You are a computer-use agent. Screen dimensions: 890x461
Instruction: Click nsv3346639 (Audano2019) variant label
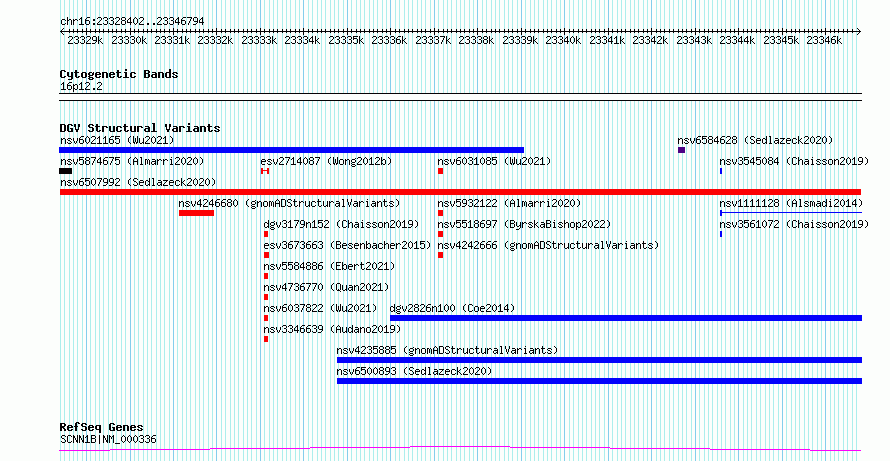(332, 329)
